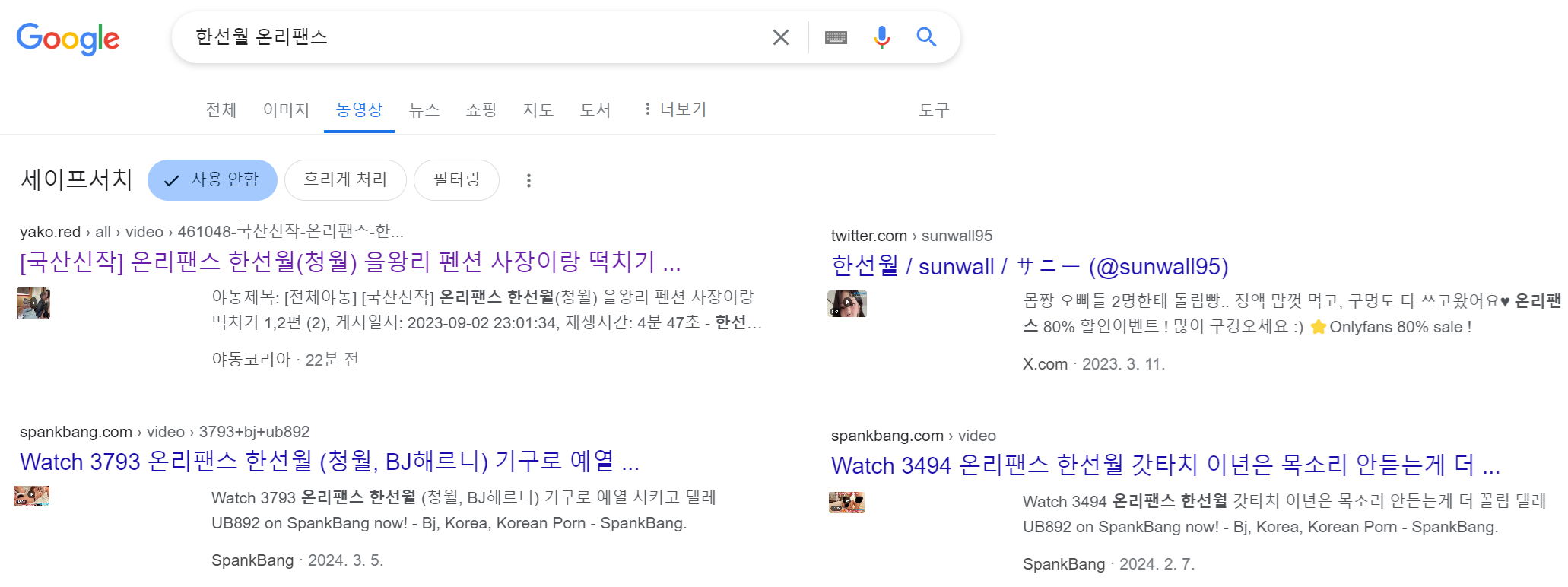Click the twitter.com › sunwall95 breadcrumb
Viewport: 1568px width, 587px height.
pyautogui.click(x=912, y=236)
